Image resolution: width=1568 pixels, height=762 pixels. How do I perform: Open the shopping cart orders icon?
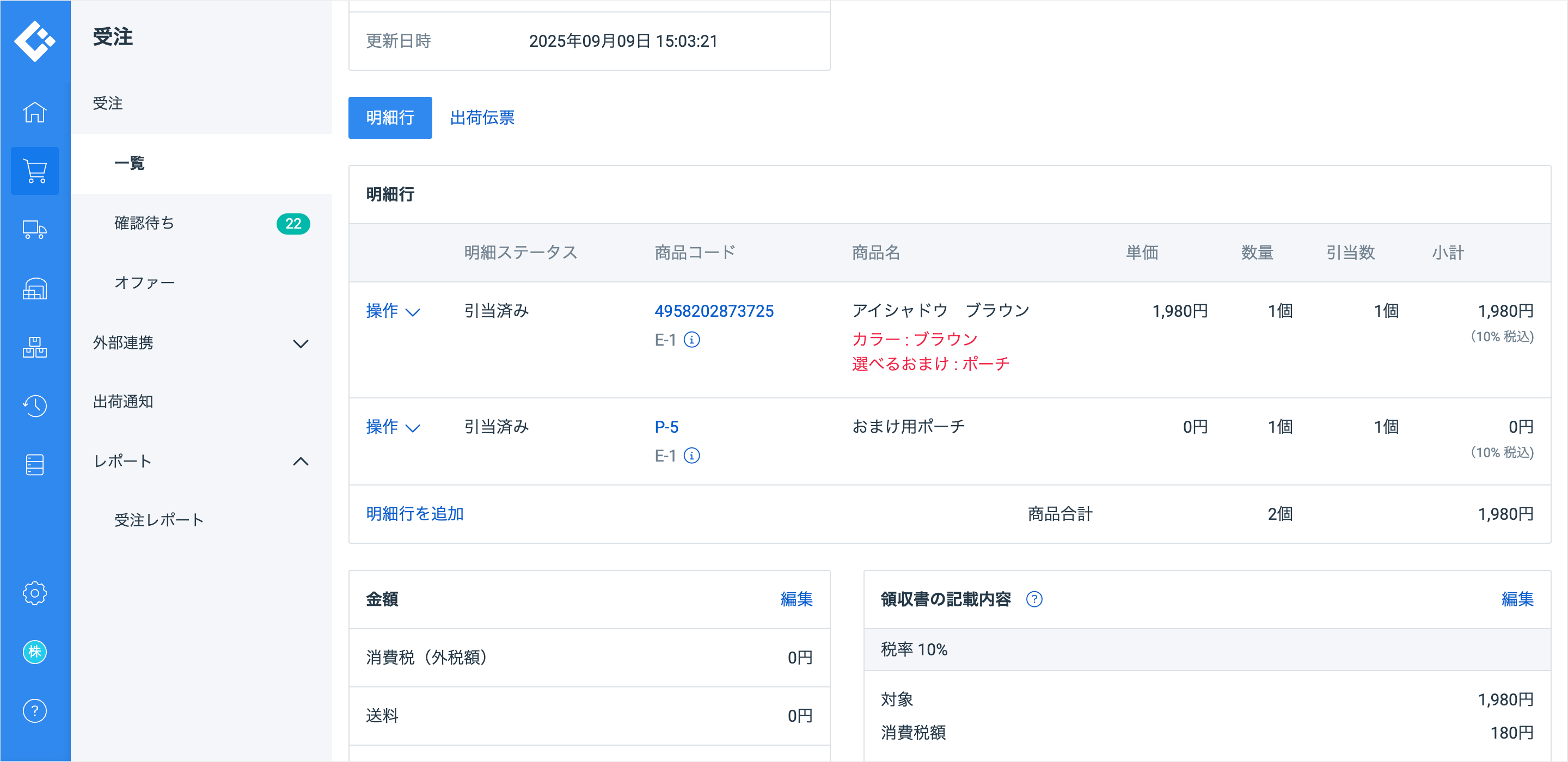(x=35, y=171)
